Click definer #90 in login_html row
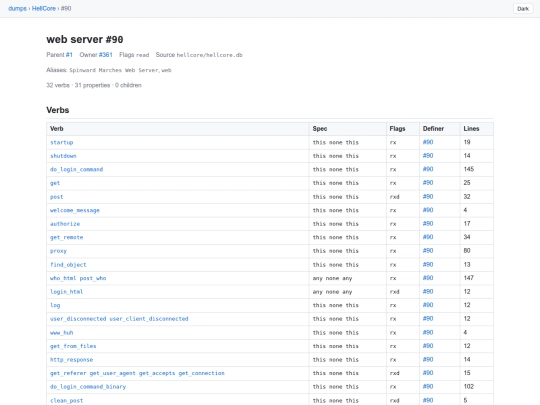Viewport: 540px width, 405px height. coord(428,291)
